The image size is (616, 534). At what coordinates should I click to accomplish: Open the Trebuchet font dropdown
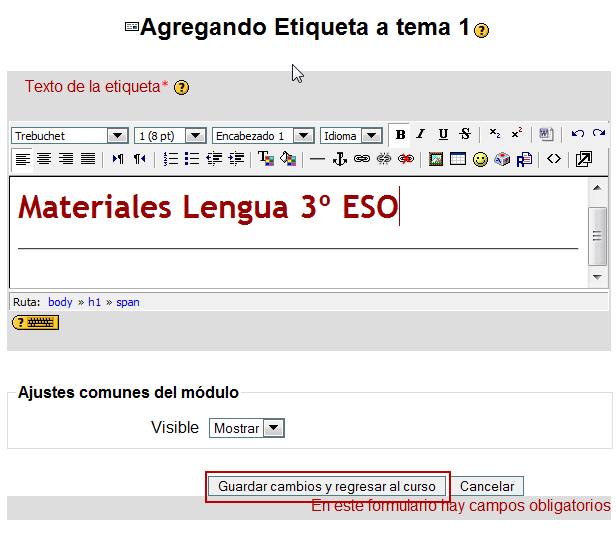click(117, 136)
